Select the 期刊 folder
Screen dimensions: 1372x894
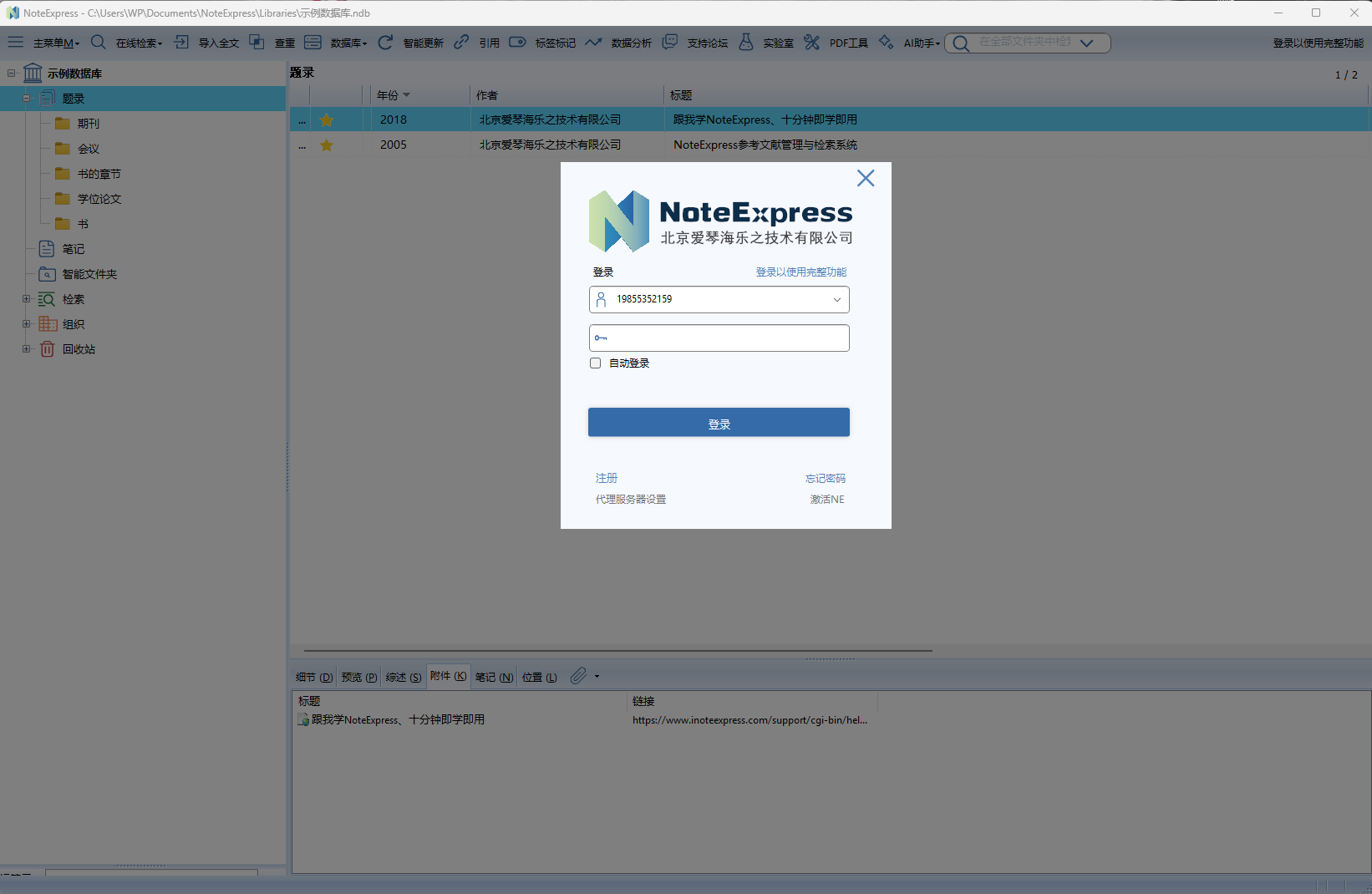[x=88, y=124]
